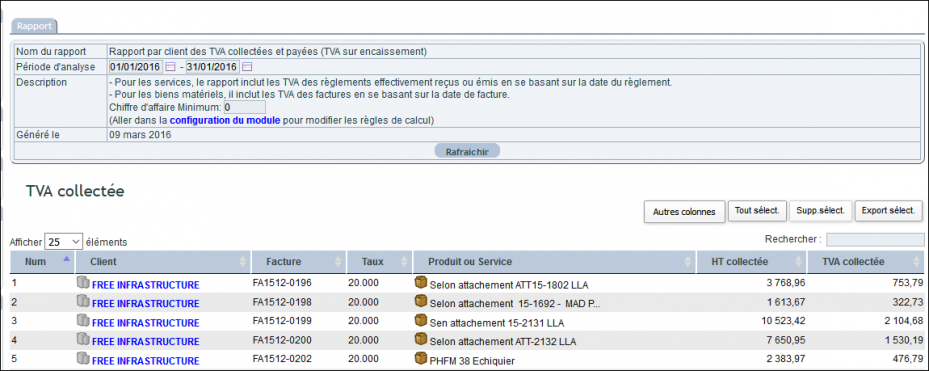
Task: Click product text Sen attachement 15-2131 LLA
Action: (497, 323)
